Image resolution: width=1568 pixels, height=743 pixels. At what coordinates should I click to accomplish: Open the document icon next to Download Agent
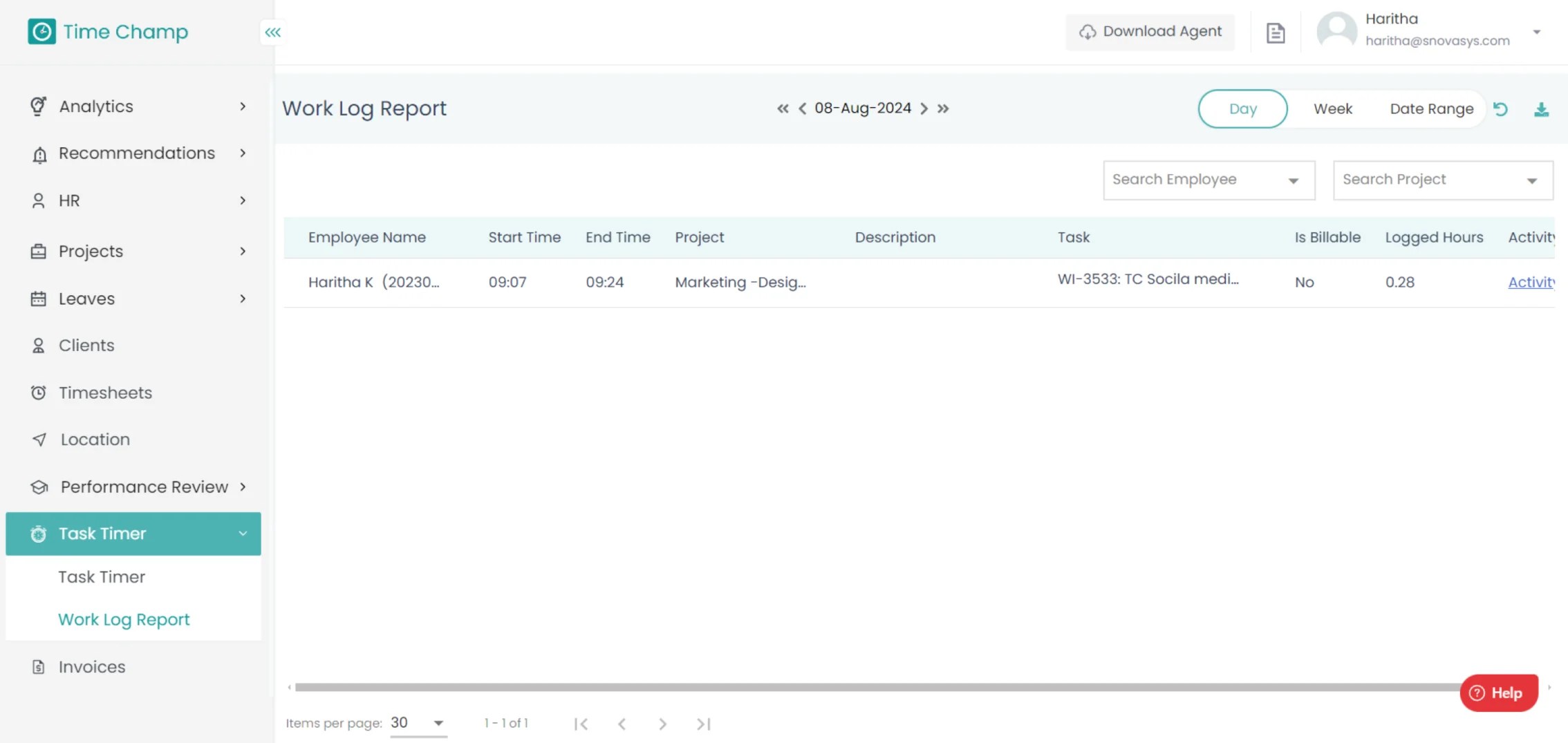pos(1276,32)
